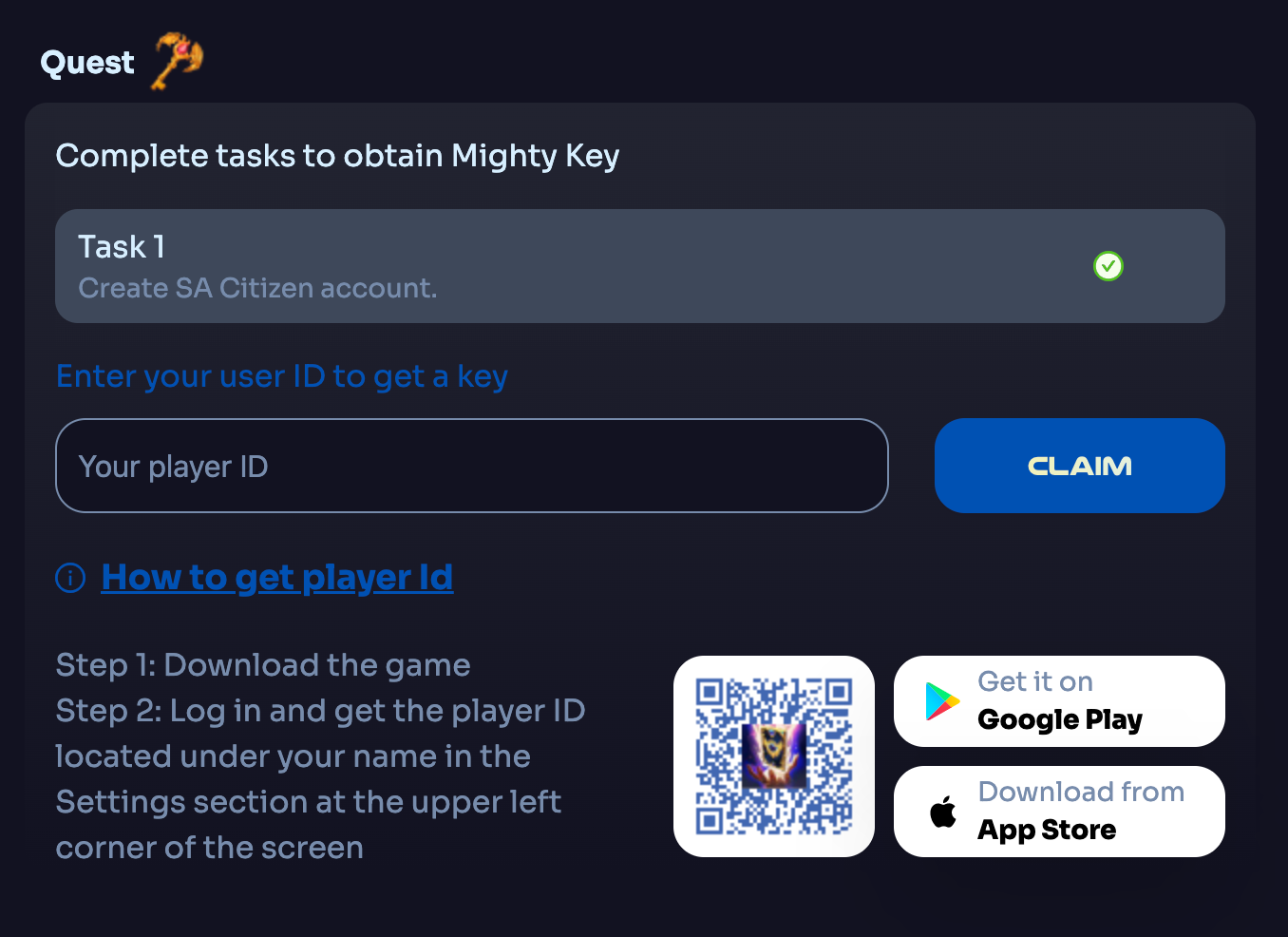Click the Task 1 title label
The image size is (1288, 937).
(122, 246)
